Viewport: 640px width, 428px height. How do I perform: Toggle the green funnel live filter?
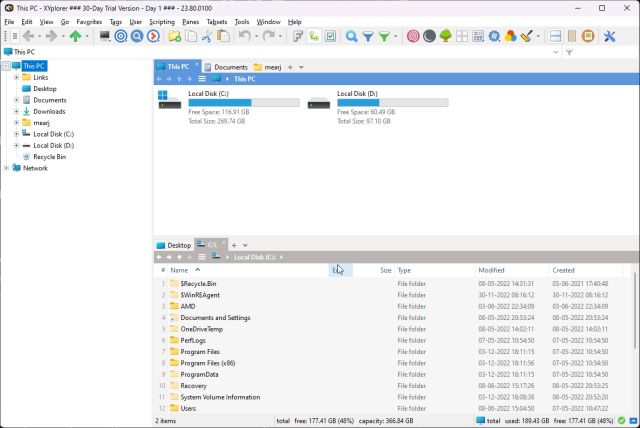tap(384, 36)
